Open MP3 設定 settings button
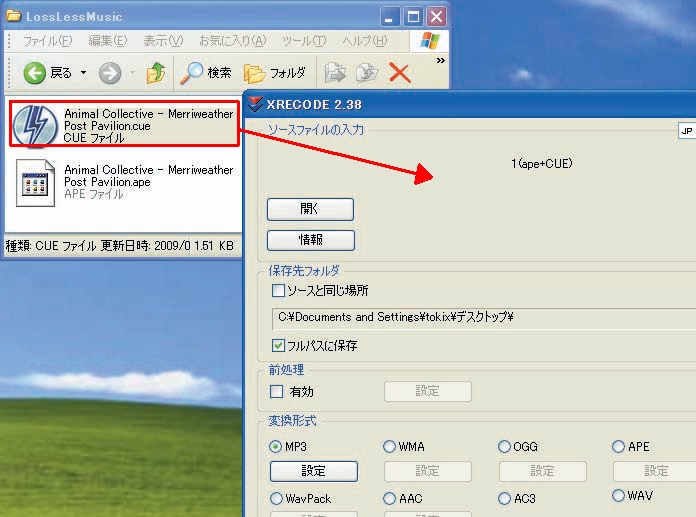The image size is (696, 517). pos(314,471)
